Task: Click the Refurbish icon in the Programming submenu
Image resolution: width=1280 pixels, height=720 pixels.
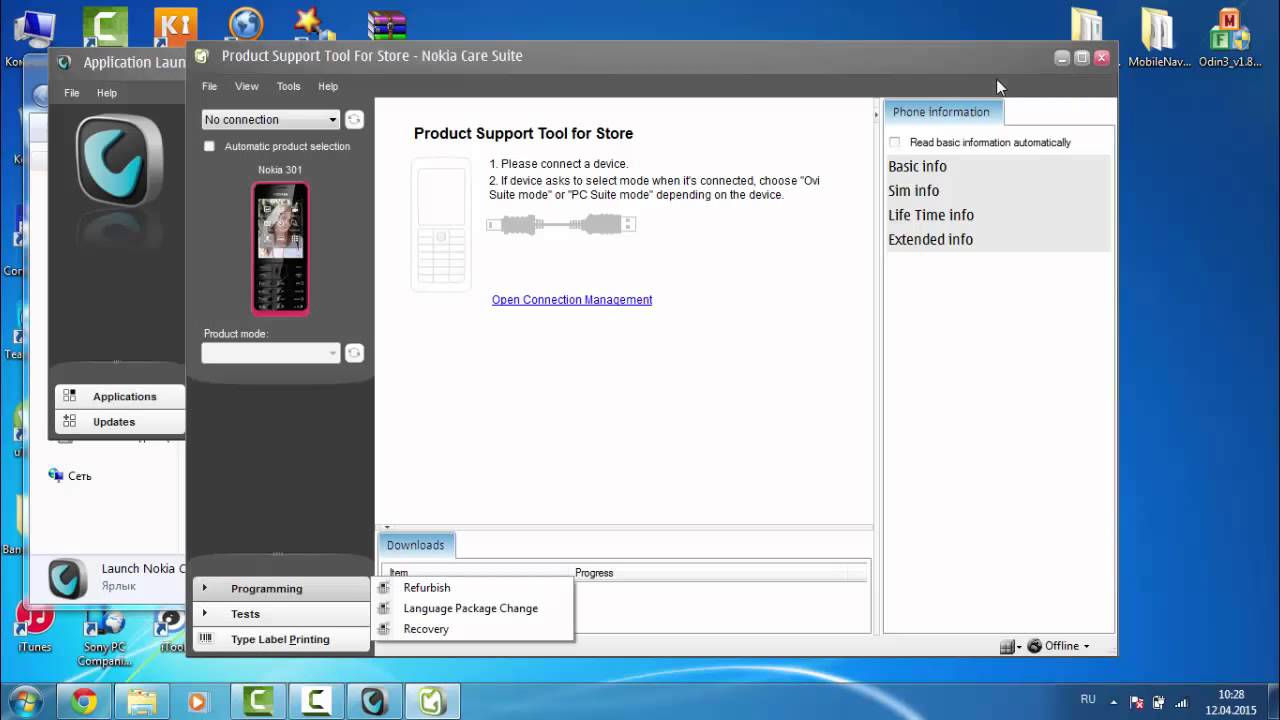Action: tap(384, 588)
